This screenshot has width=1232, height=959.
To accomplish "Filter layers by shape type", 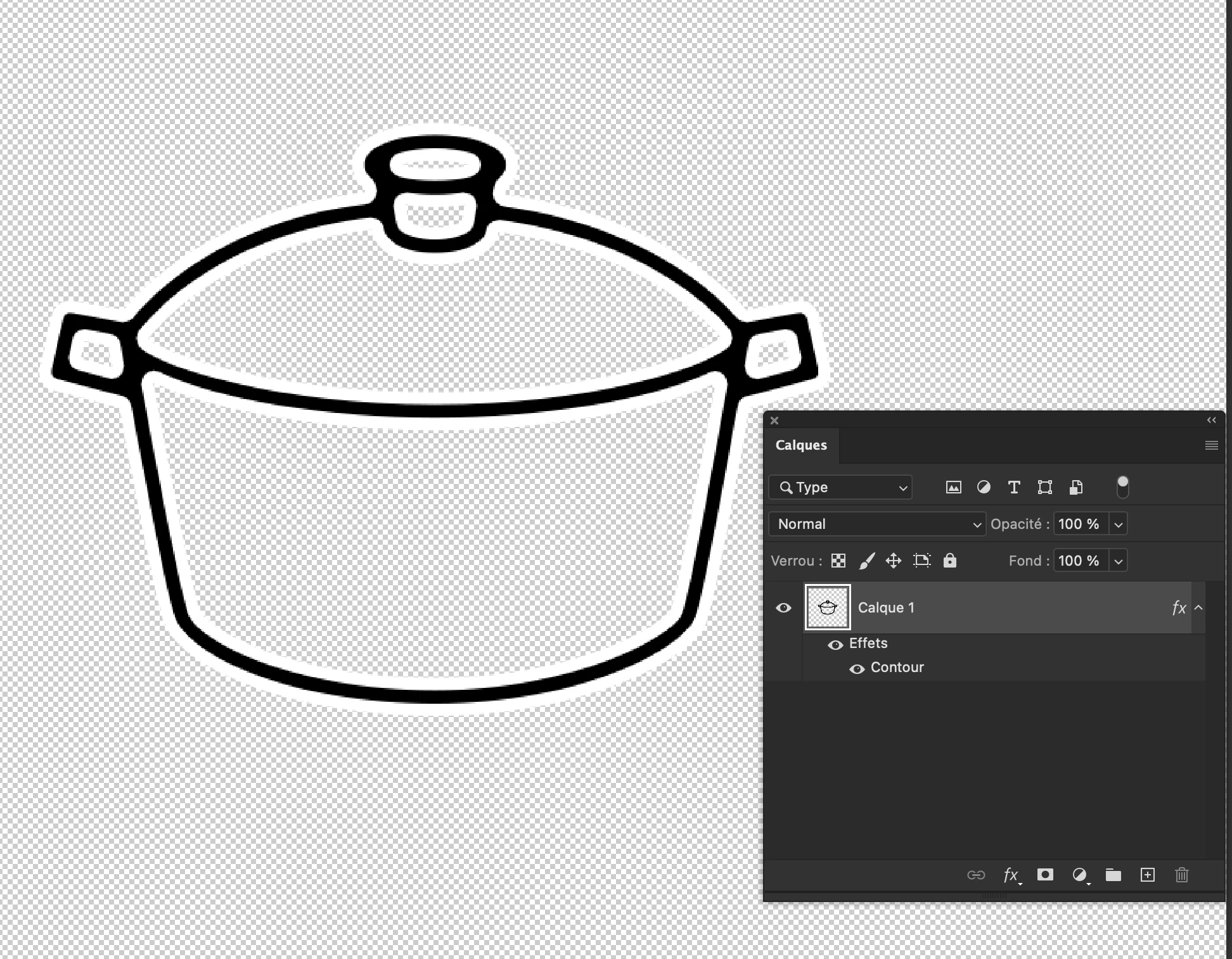I will [1044, 487].
